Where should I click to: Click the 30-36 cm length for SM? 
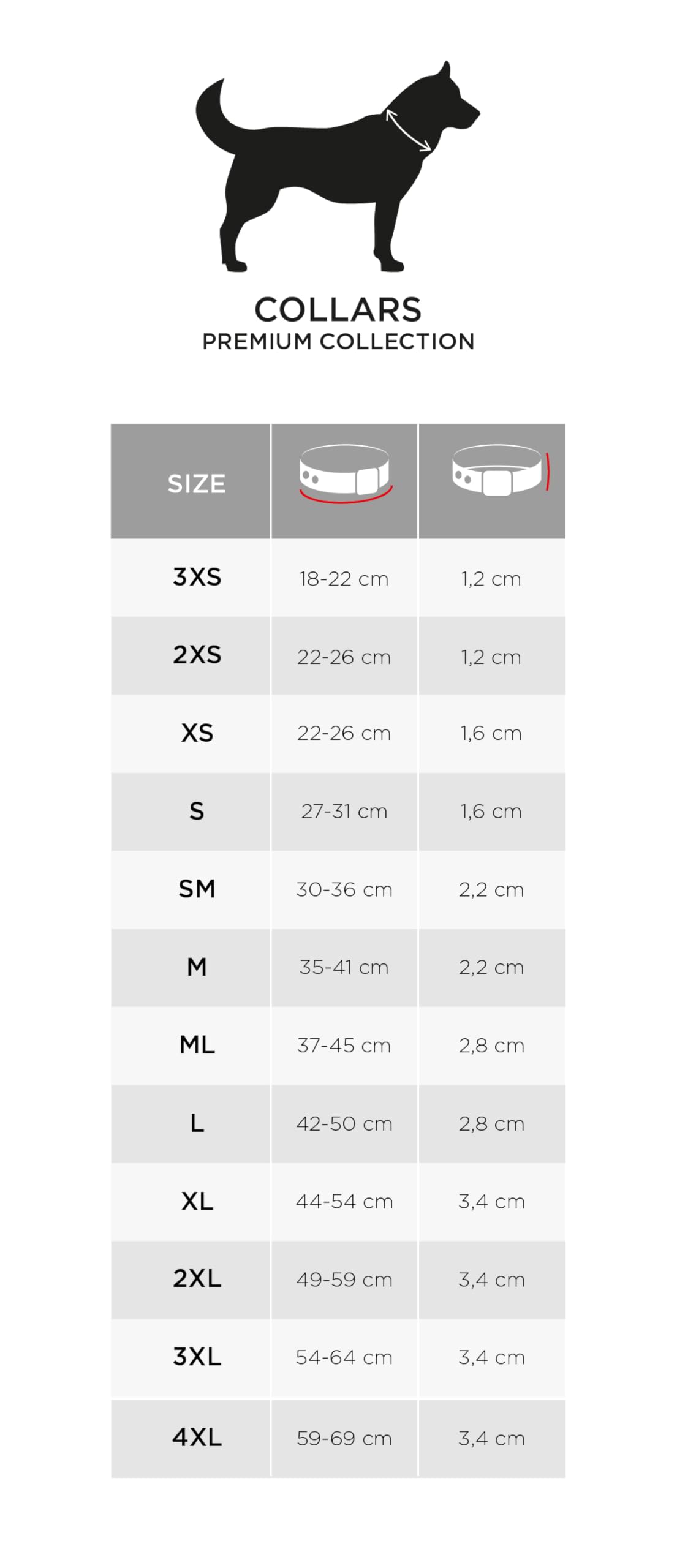[344, 889]
